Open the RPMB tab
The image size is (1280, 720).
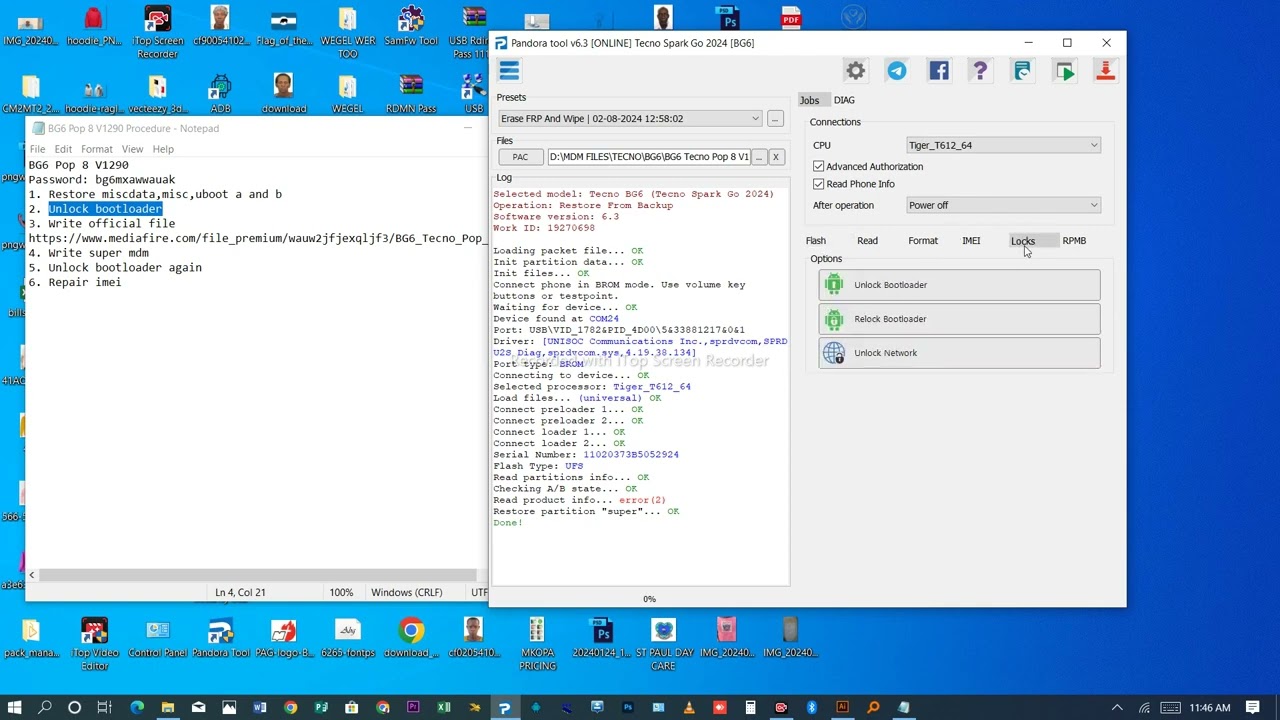[1074, 241]
